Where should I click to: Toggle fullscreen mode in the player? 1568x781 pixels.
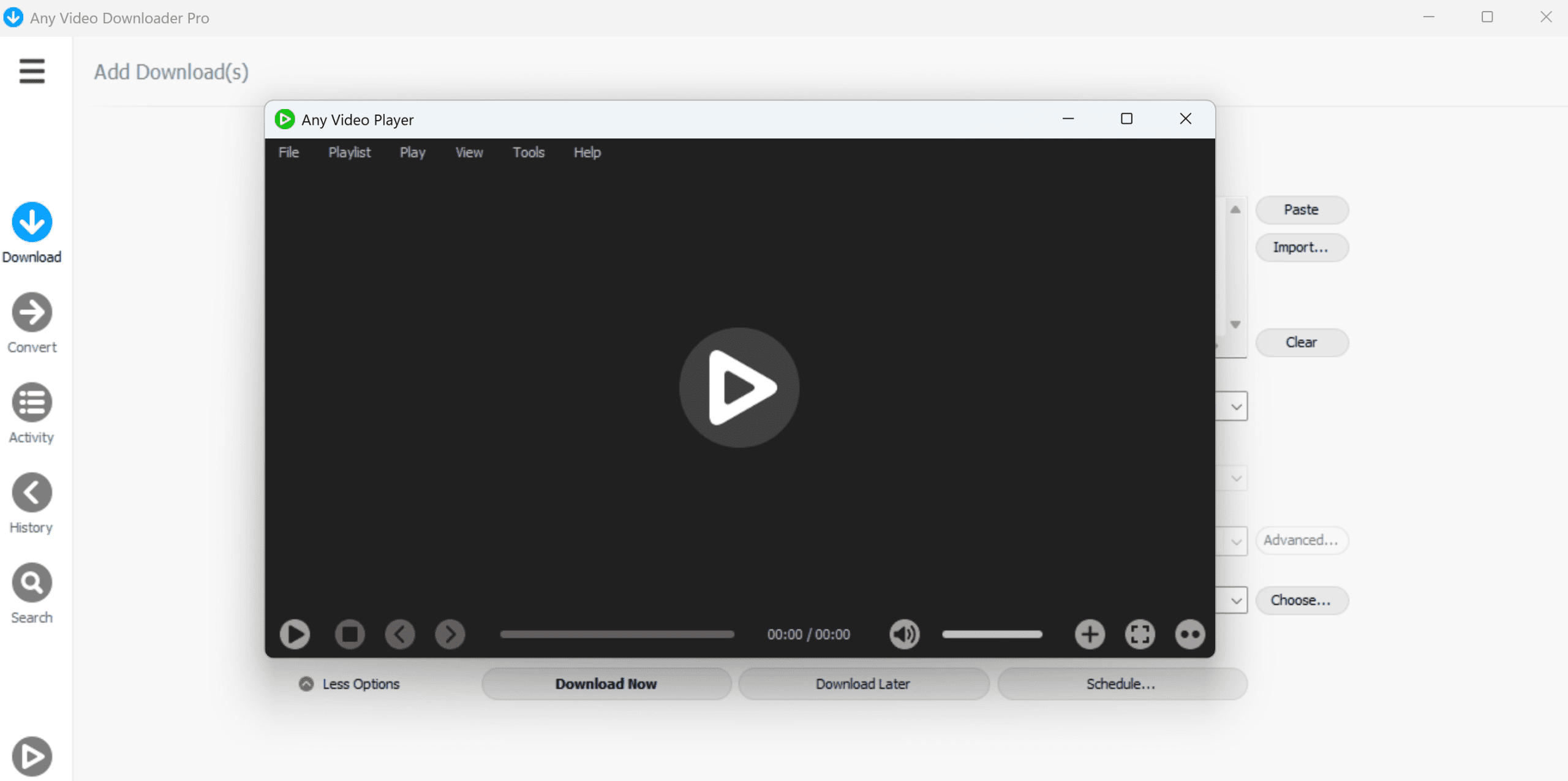point(1140,634)
